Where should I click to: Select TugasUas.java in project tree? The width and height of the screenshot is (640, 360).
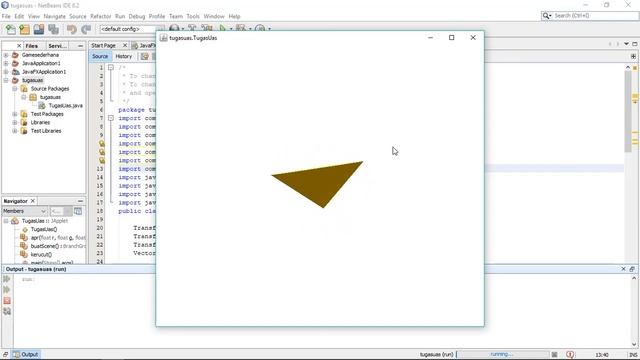(65, 106)
